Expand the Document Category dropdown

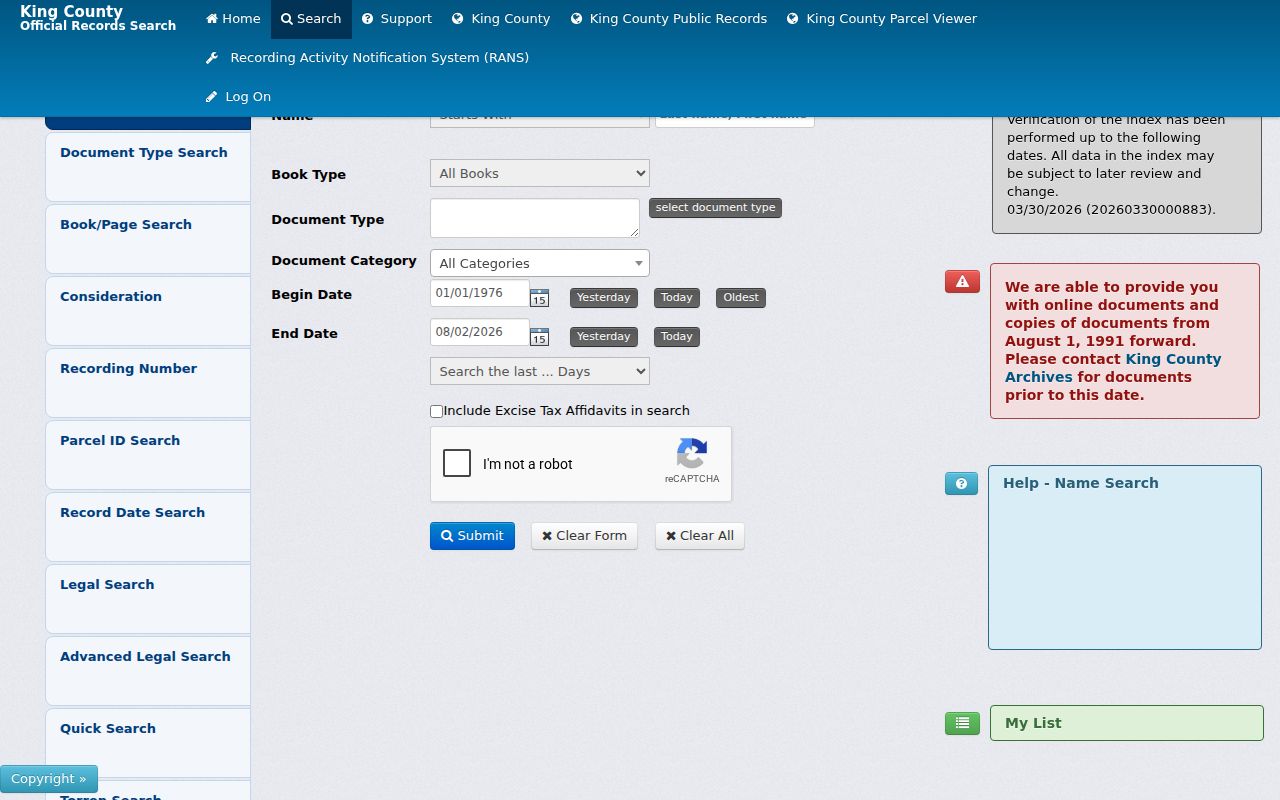tap(540, 263)
